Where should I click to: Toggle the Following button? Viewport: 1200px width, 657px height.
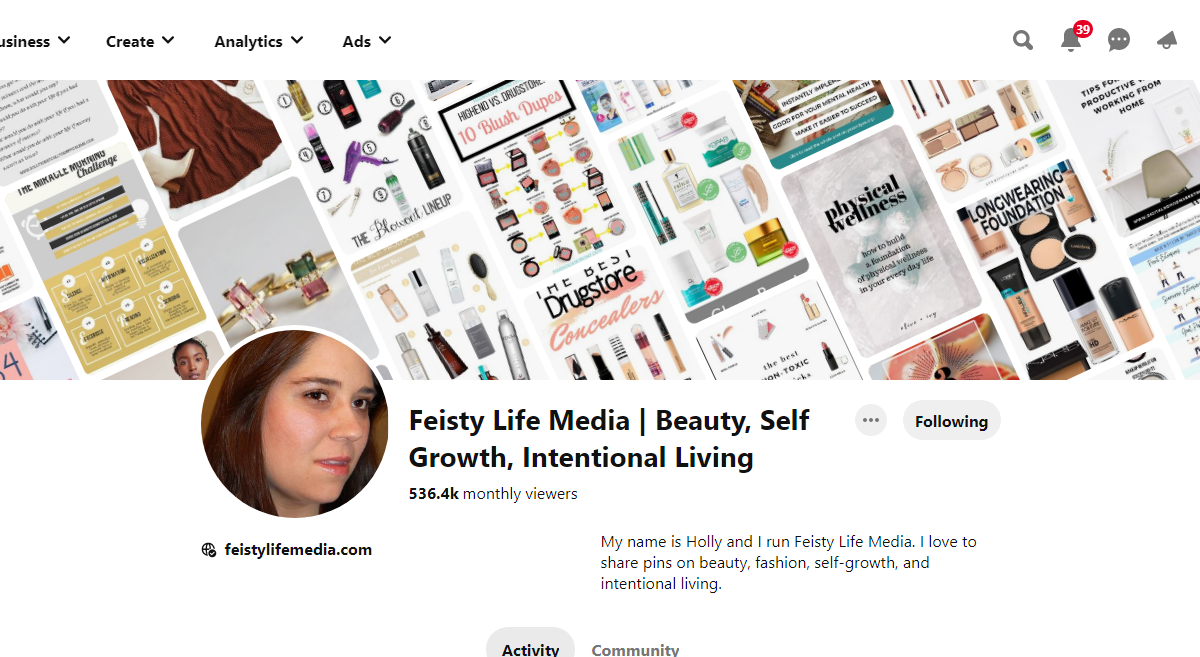(x=951, y=421)
